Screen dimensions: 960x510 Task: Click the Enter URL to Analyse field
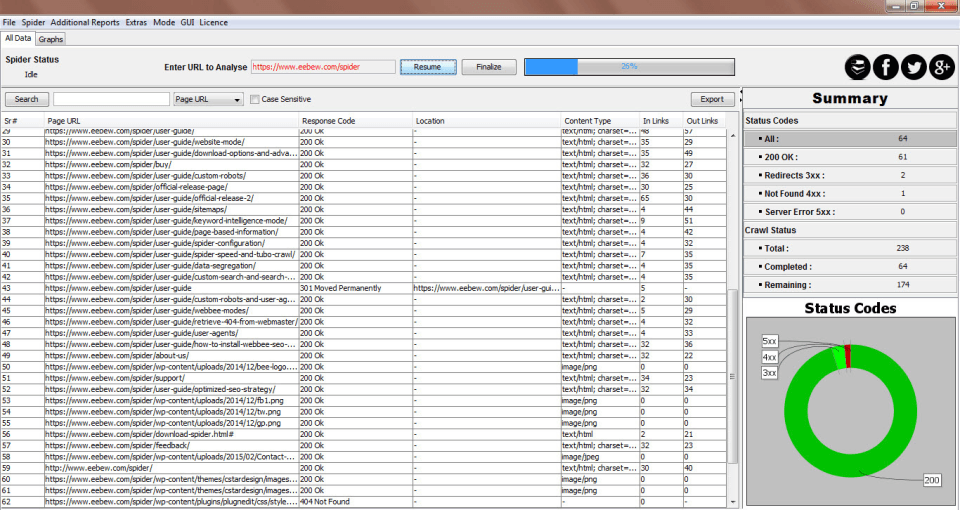click(x=323, y=67)
